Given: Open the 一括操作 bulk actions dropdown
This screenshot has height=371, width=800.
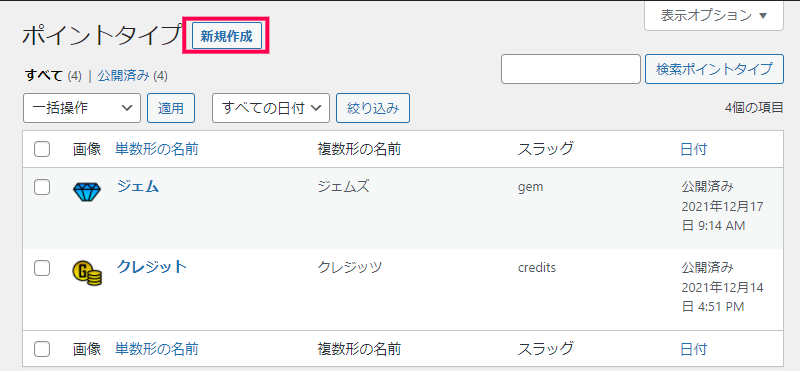Looking at the screenshot, I should coord(82,108).
